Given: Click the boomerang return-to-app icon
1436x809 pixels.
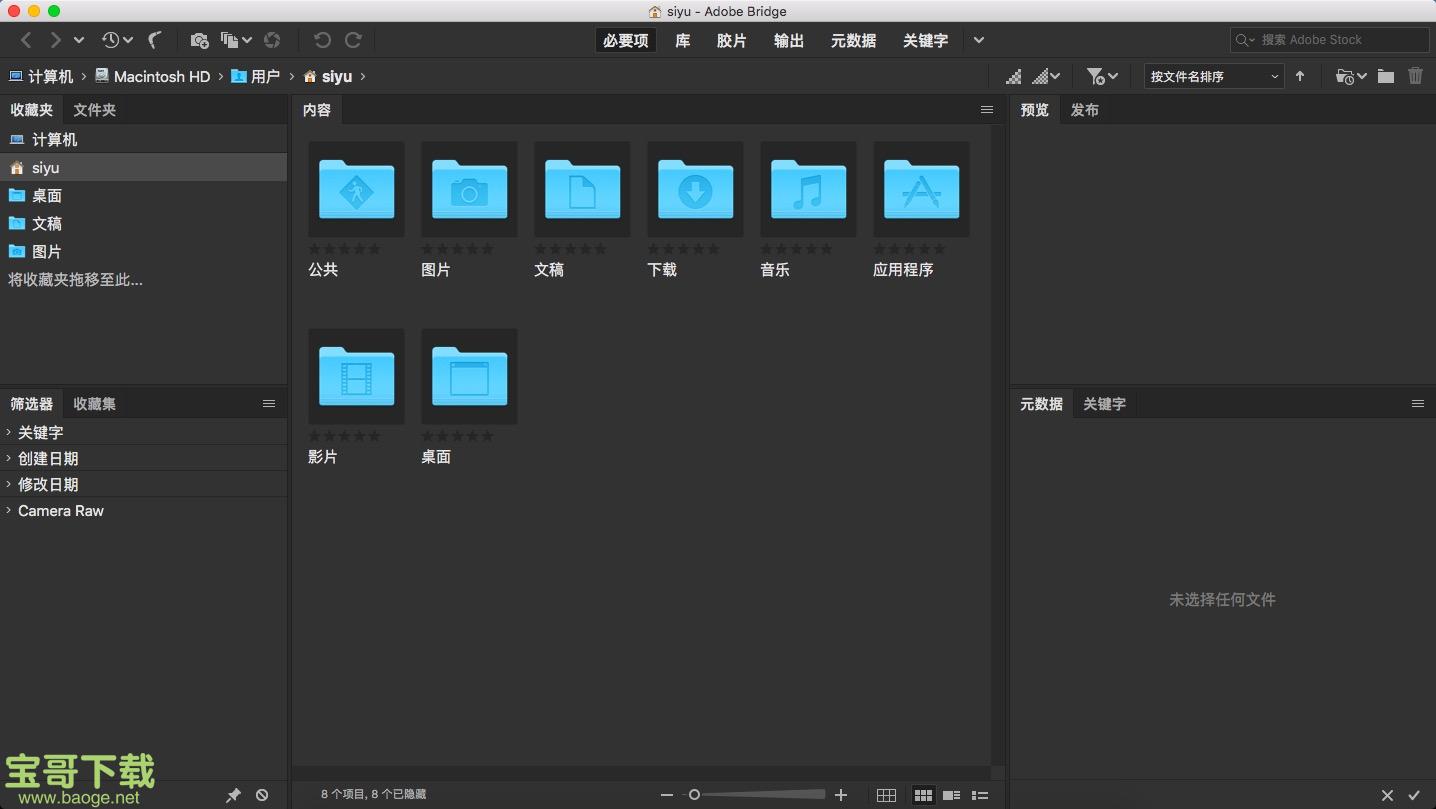Looking at the screenshot, I should (155, 40).
